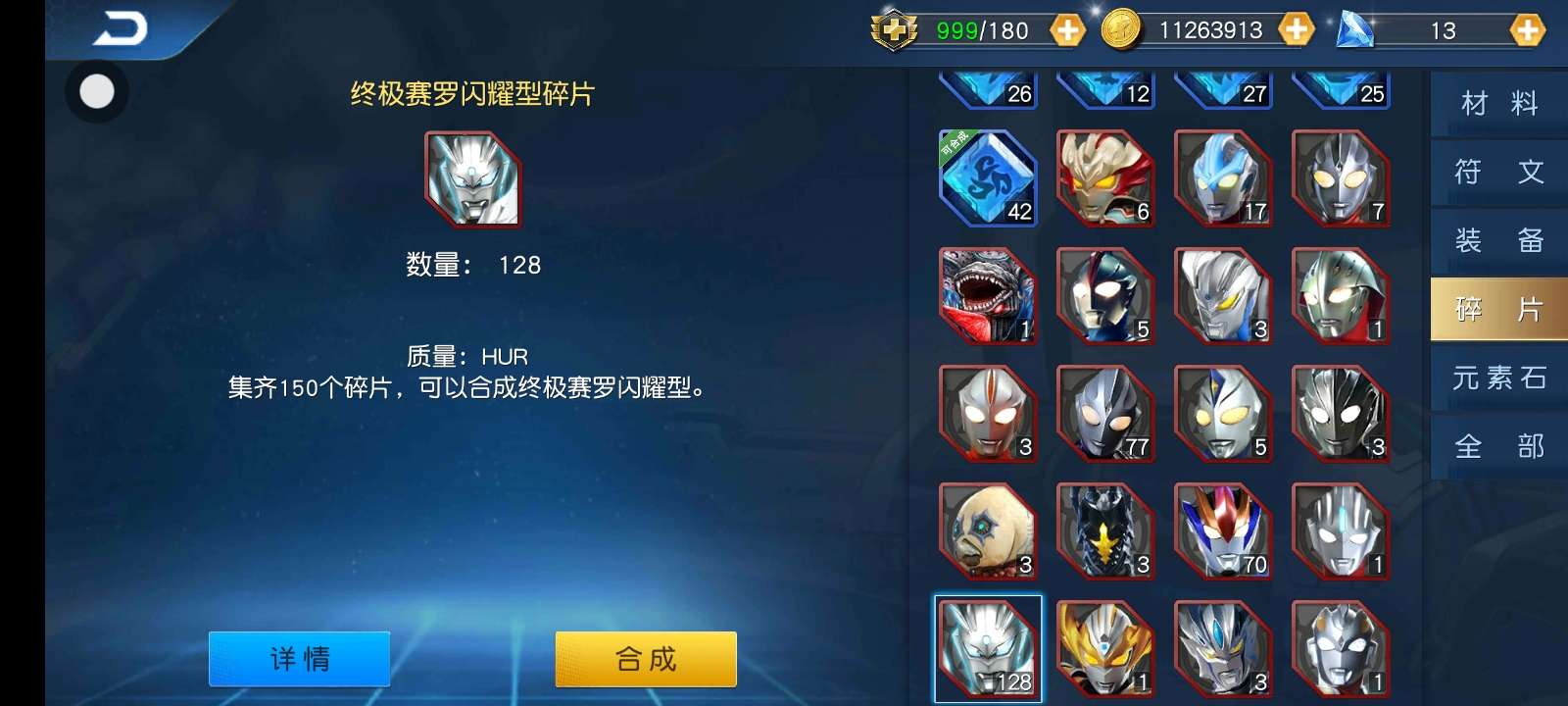
Task: Select the highlighted fragment with count 128
Action: click(x=988, y=649)
